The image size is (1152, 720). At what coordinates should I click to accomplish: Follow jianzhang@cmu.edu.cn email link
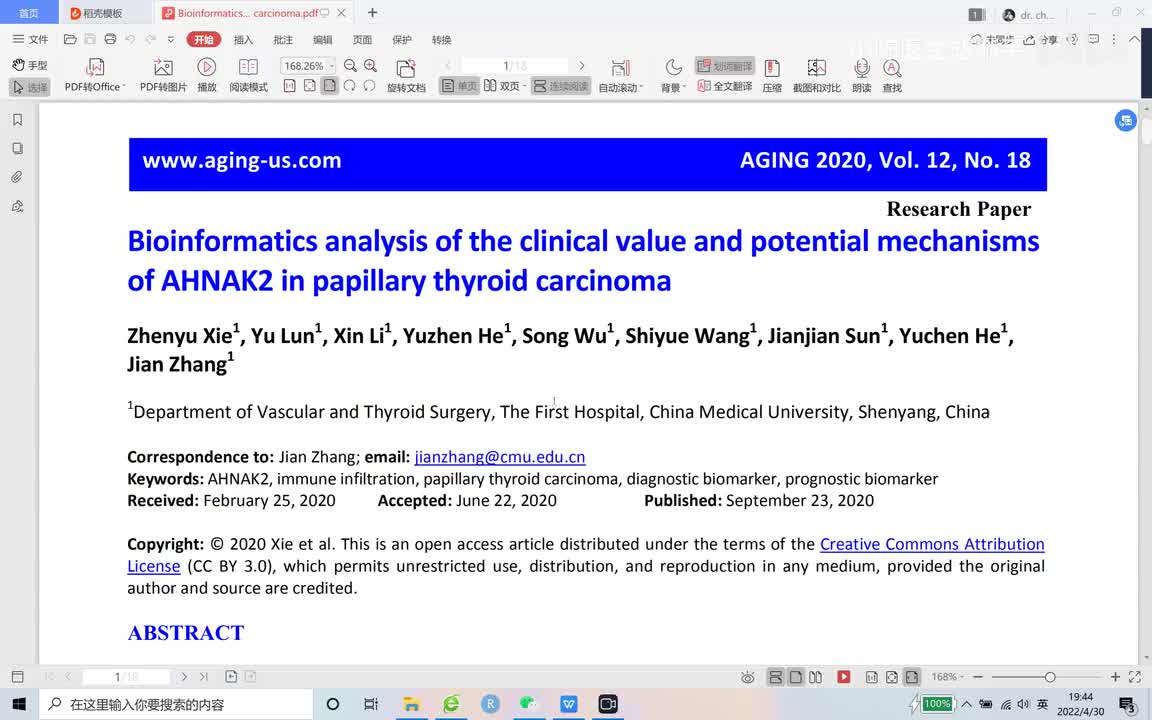pos(500,457)
